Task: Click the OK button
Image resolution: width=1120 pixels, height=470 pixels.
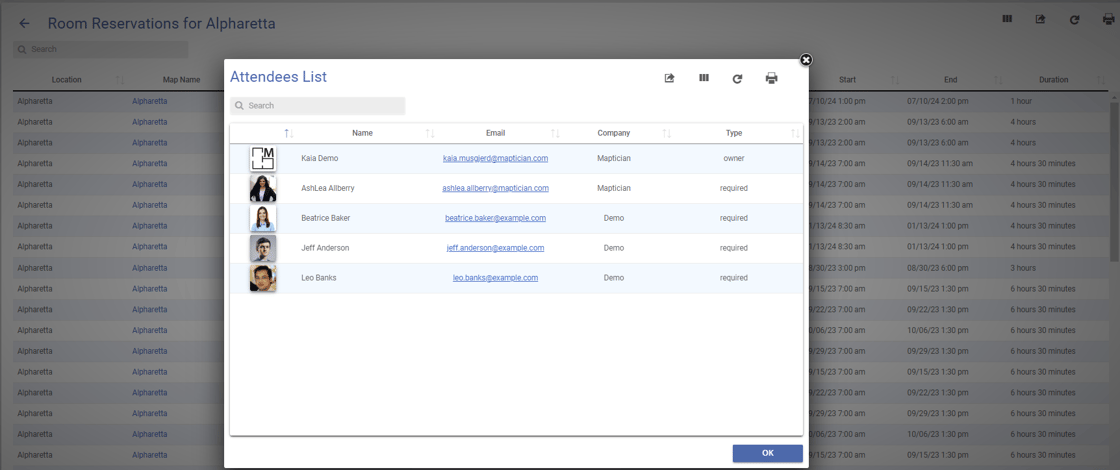Action: pyautogui.click(x=767, y=453)
